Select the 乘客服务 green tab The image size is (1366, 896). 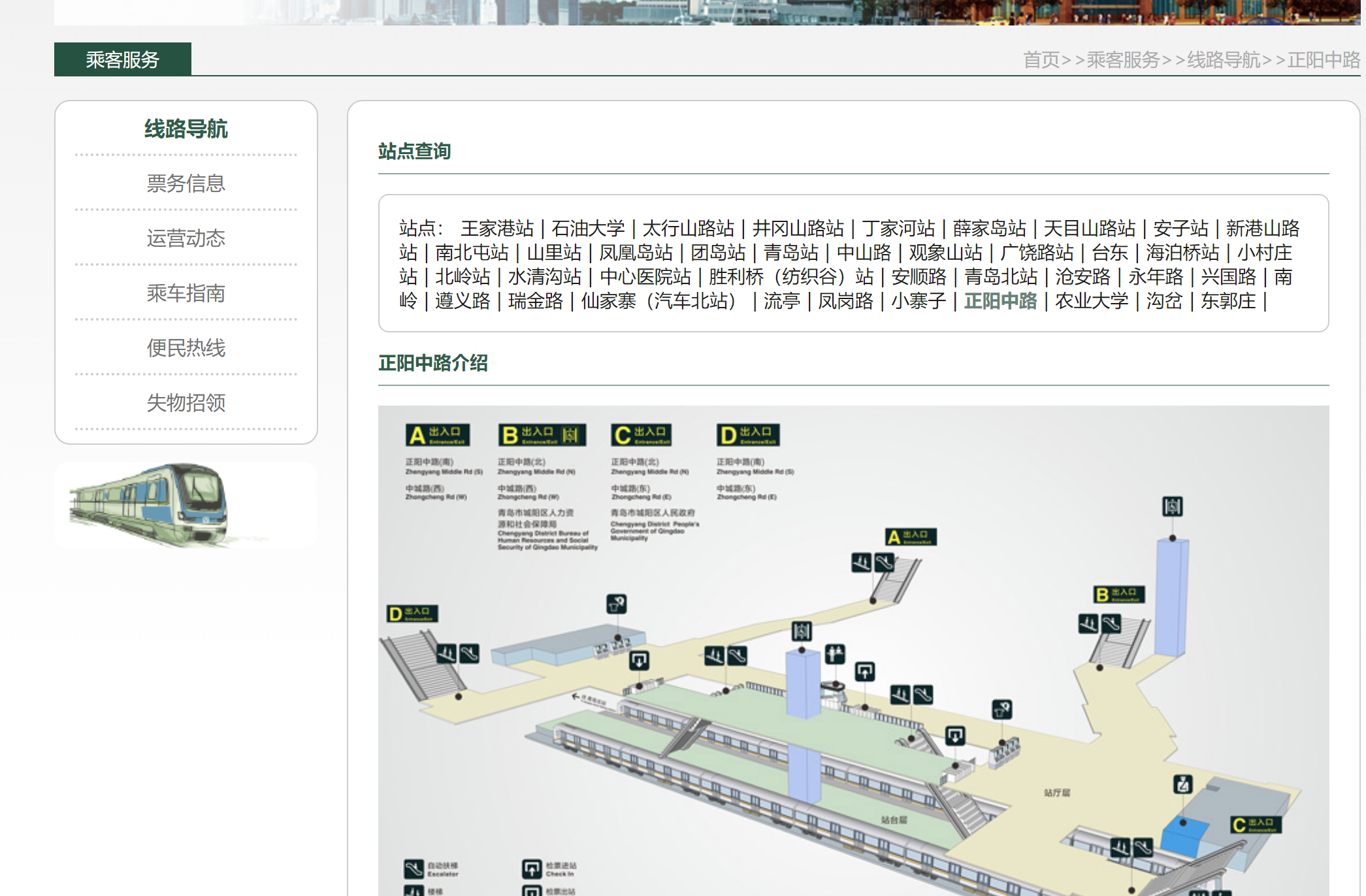coord(123,59)
